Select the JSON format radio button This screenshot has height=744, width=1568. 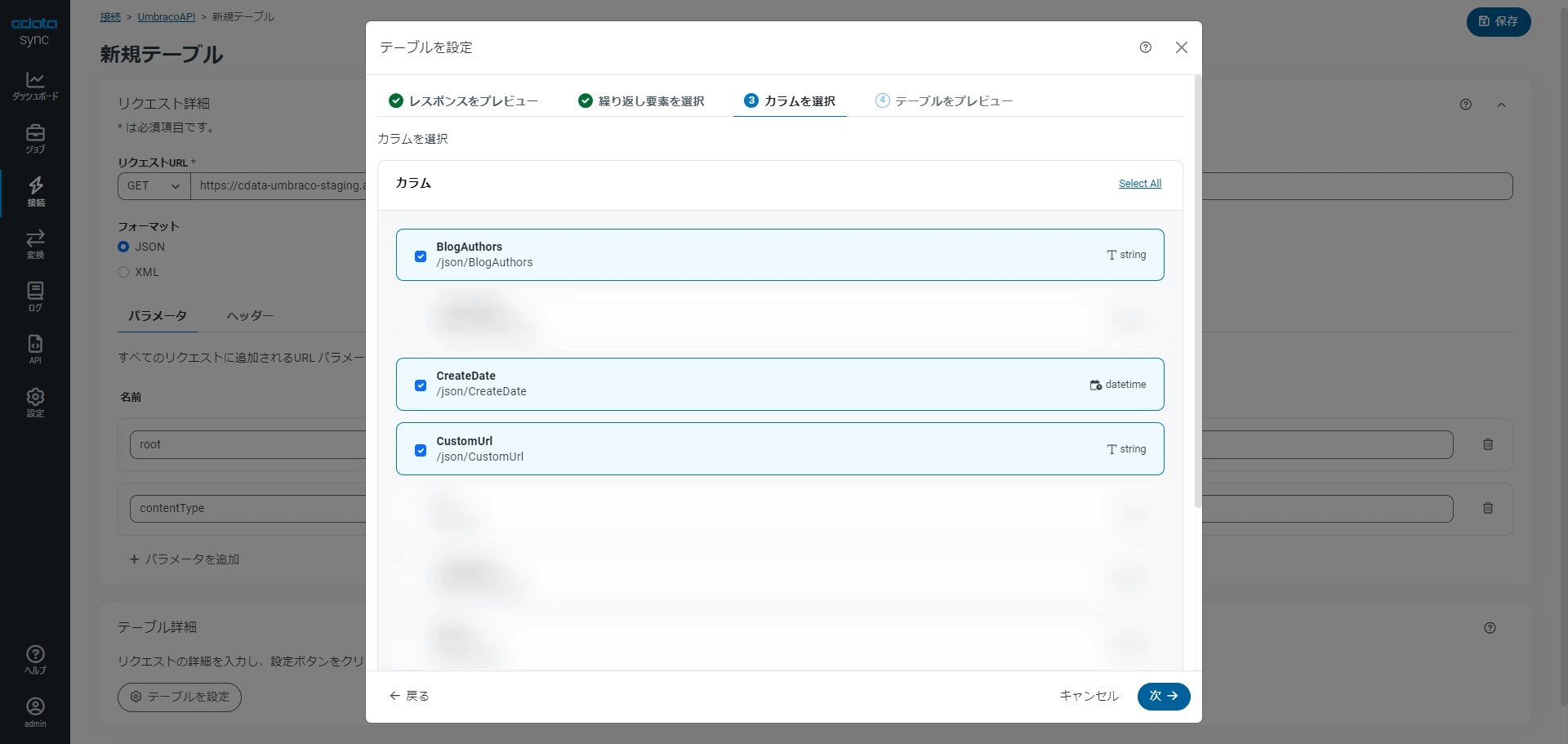pyautogui.click(x=123, y=247)
